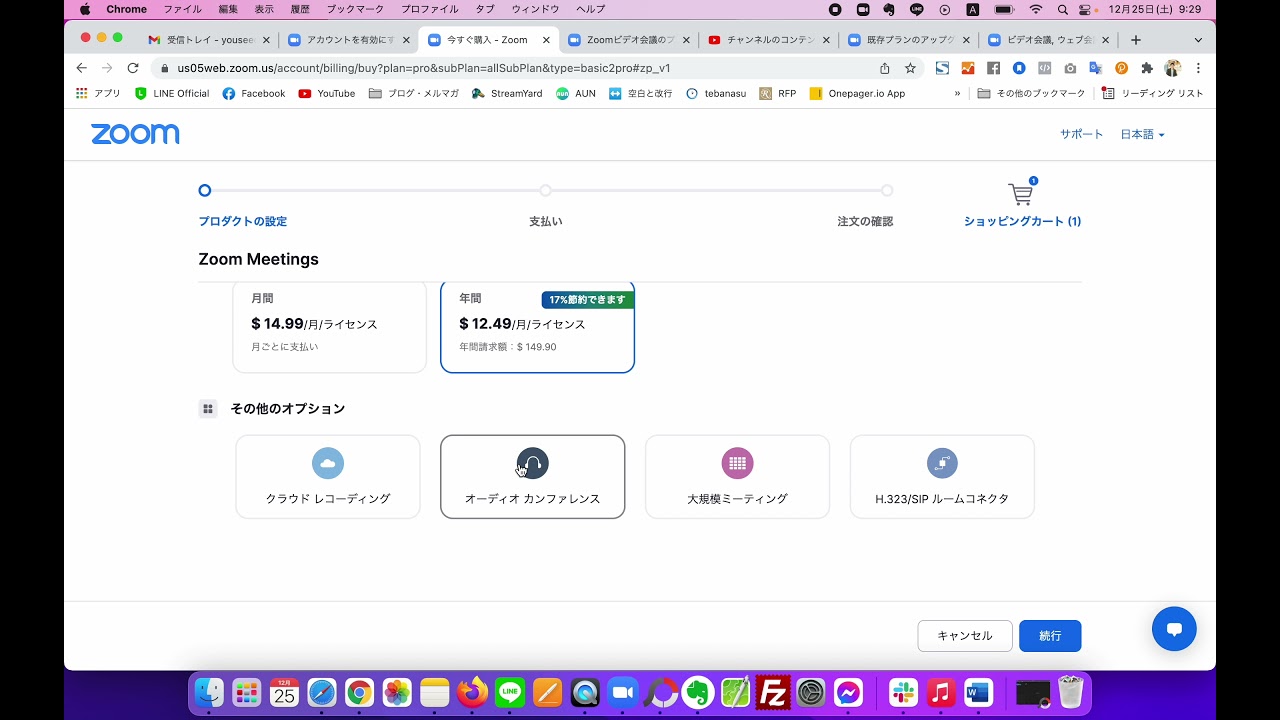This screenshot has width=1280, height=720.
Task: Open FileZilla in the Dock
Action: tap(773, 693)
